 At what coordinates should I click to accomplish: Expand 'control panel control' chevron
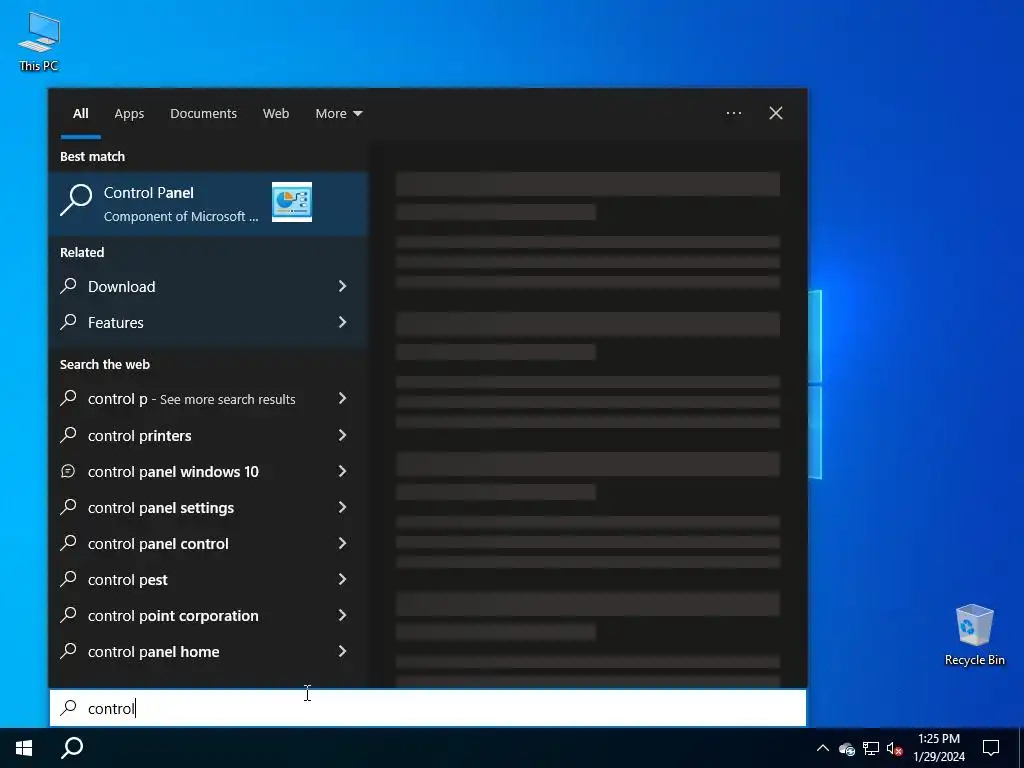(342, 543)
